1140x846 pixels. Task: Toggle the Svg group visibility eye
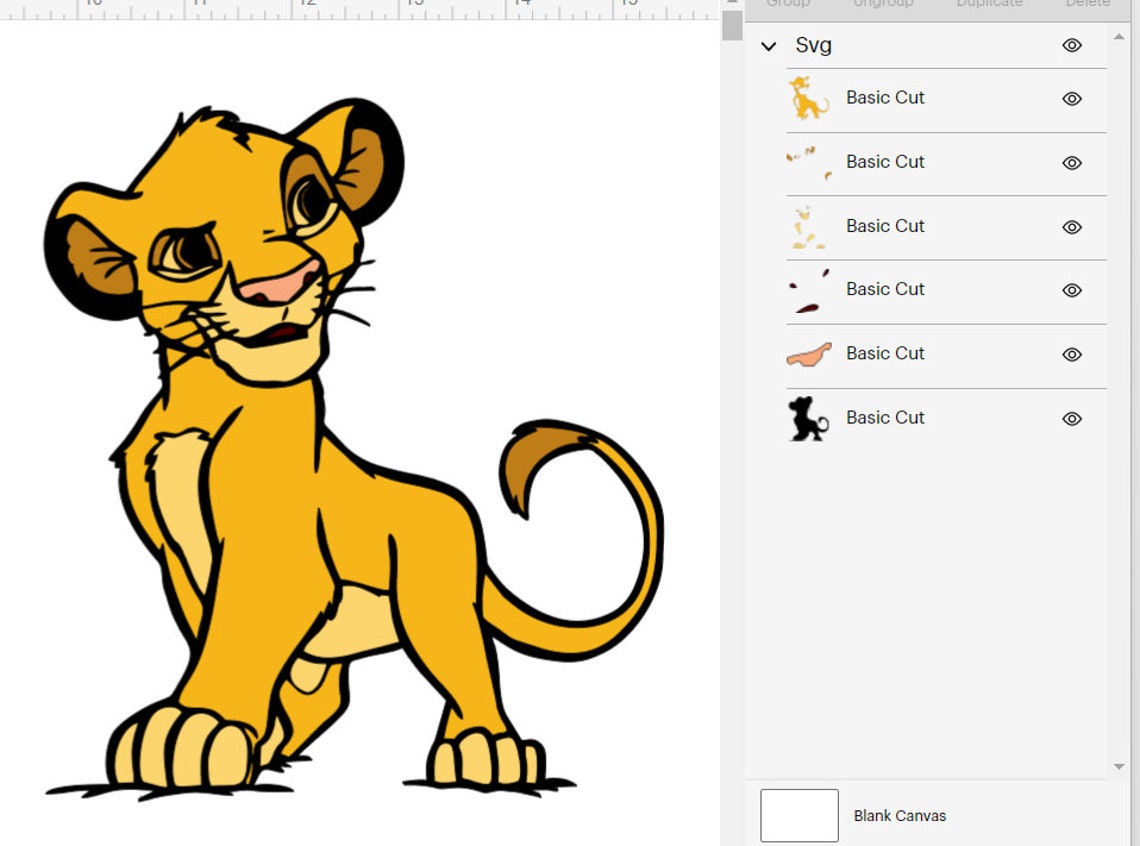click(x=1071, y=45)
